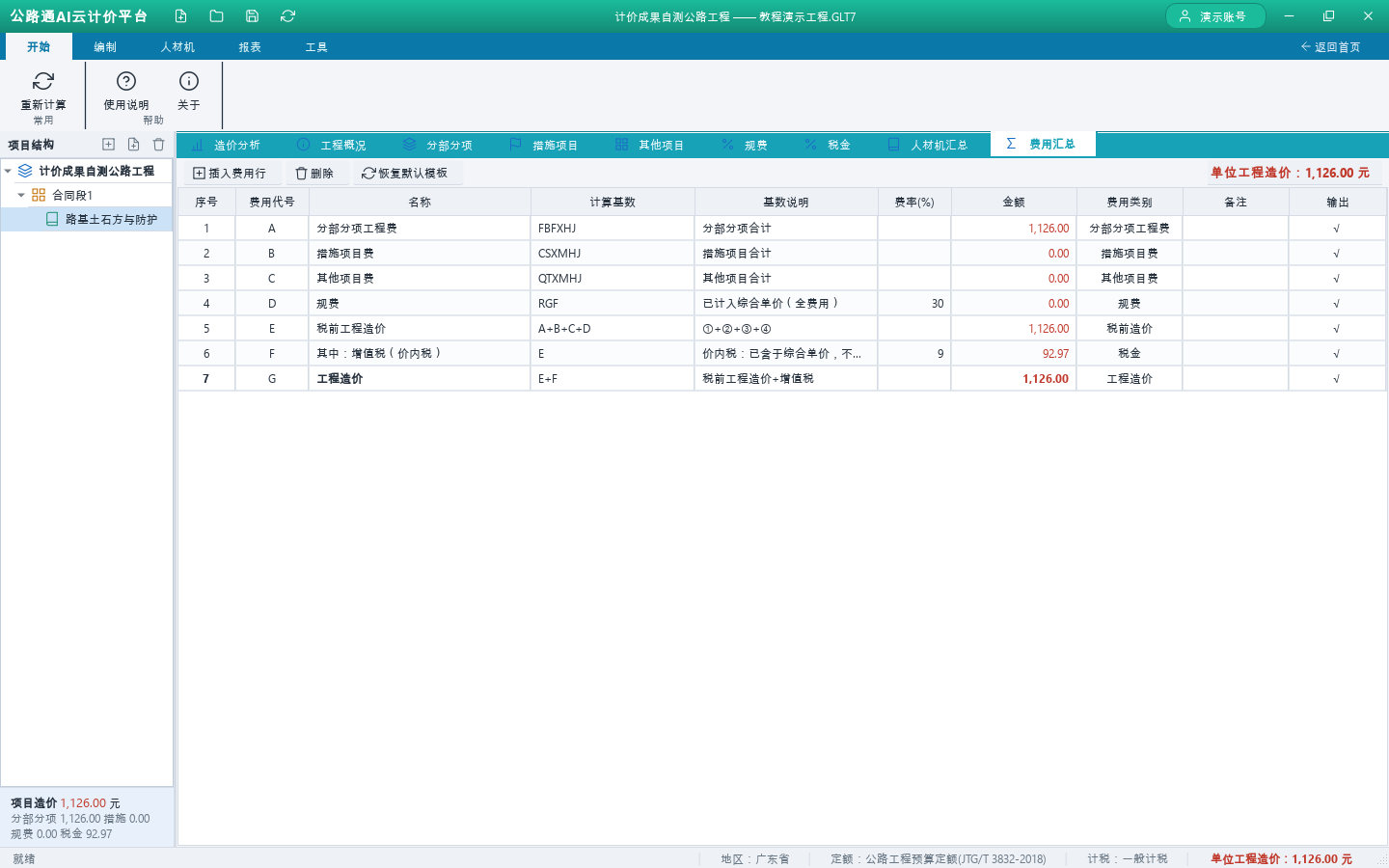Select the 路基土石方与防护 tree item
This screenshot has width=1389, height=868.
coord(87,220)
